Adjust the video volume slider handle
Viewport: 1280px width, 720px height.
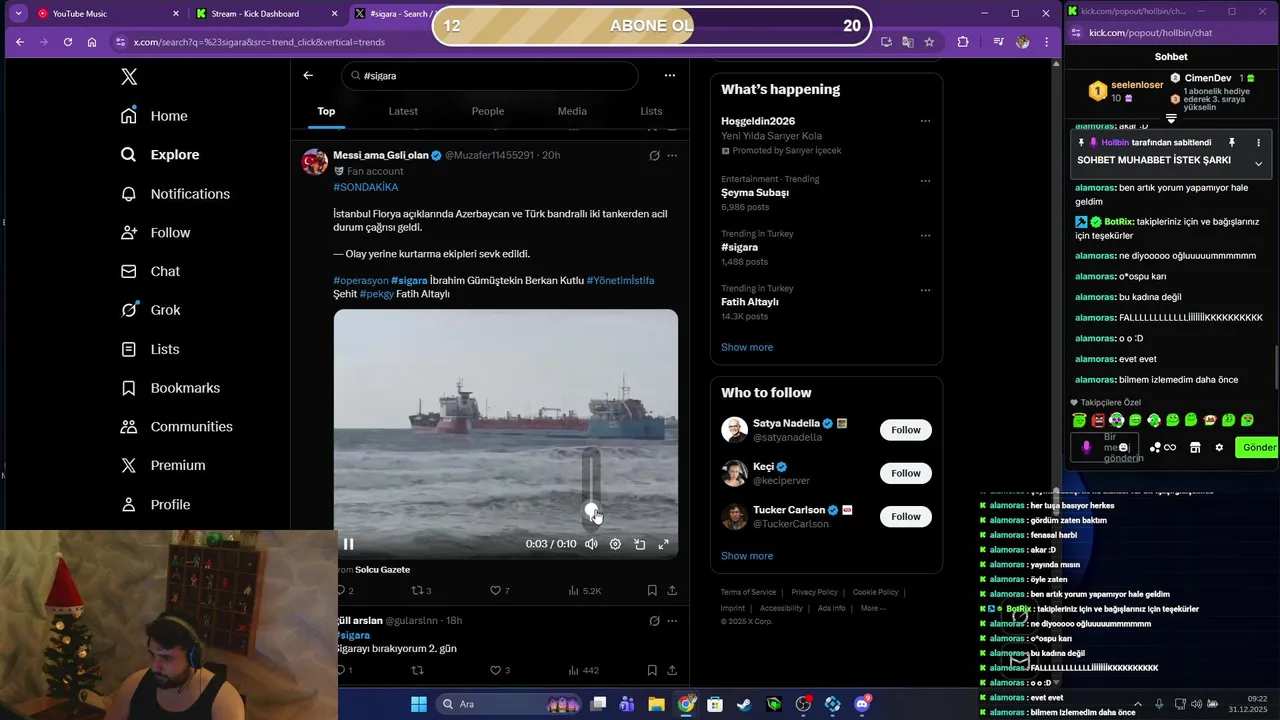591,510
